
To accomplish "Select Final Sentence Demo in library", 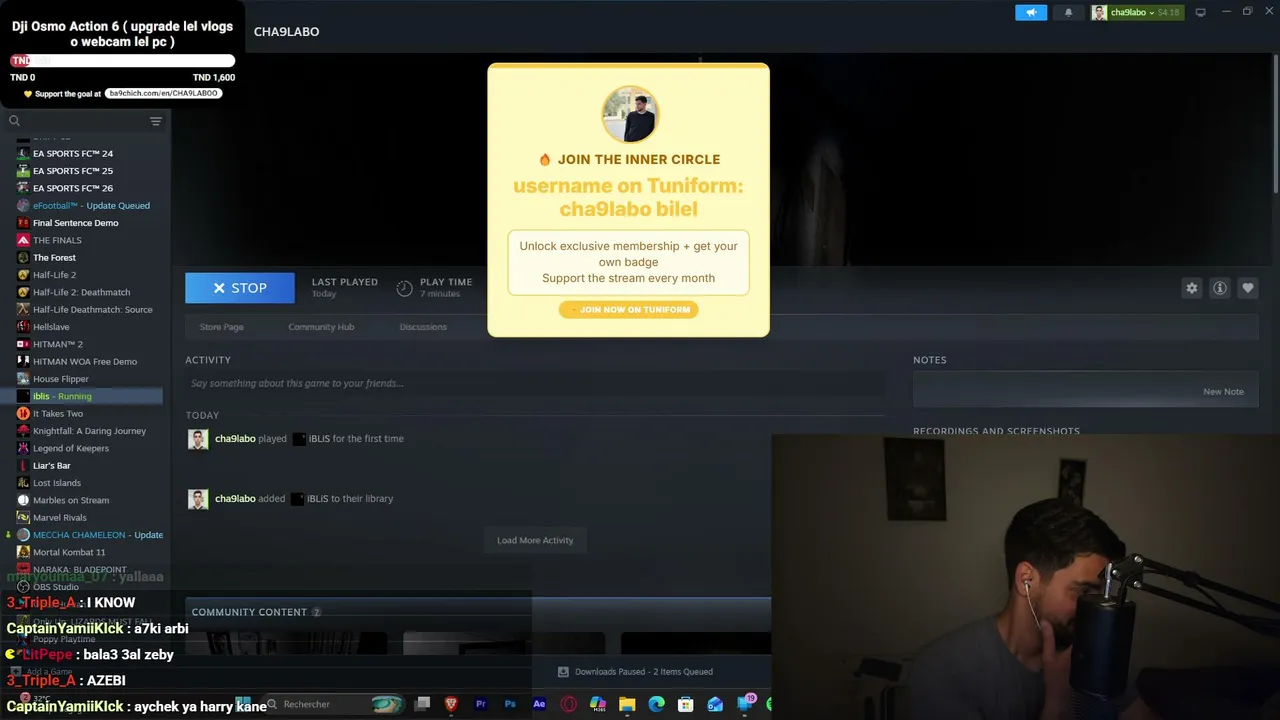I will point(76,223).
